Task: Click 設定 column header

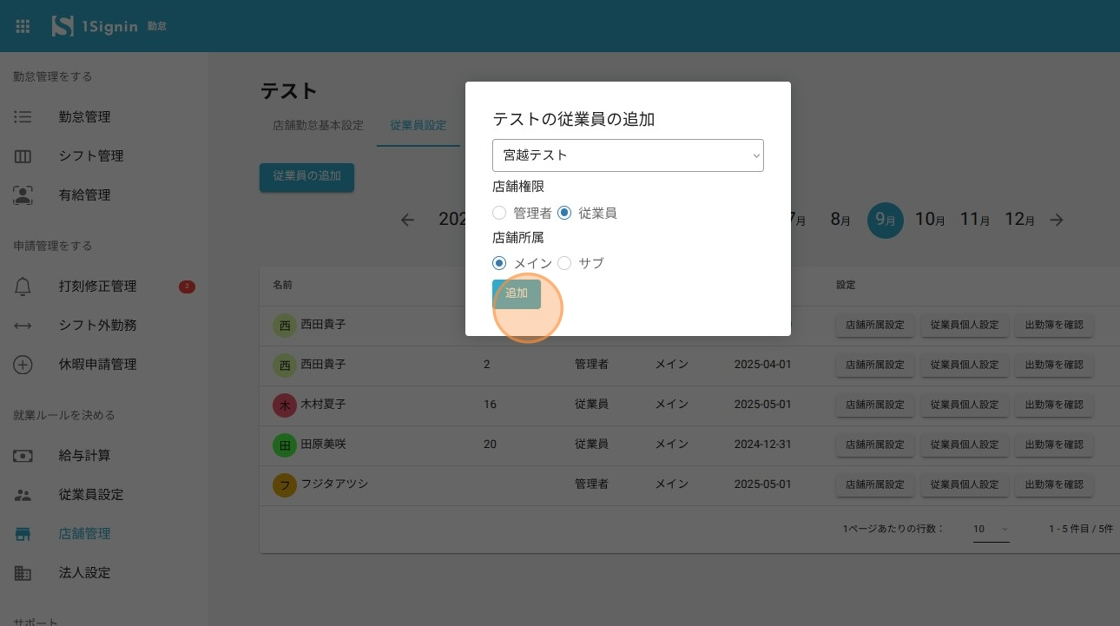Action: pos(846,285)
